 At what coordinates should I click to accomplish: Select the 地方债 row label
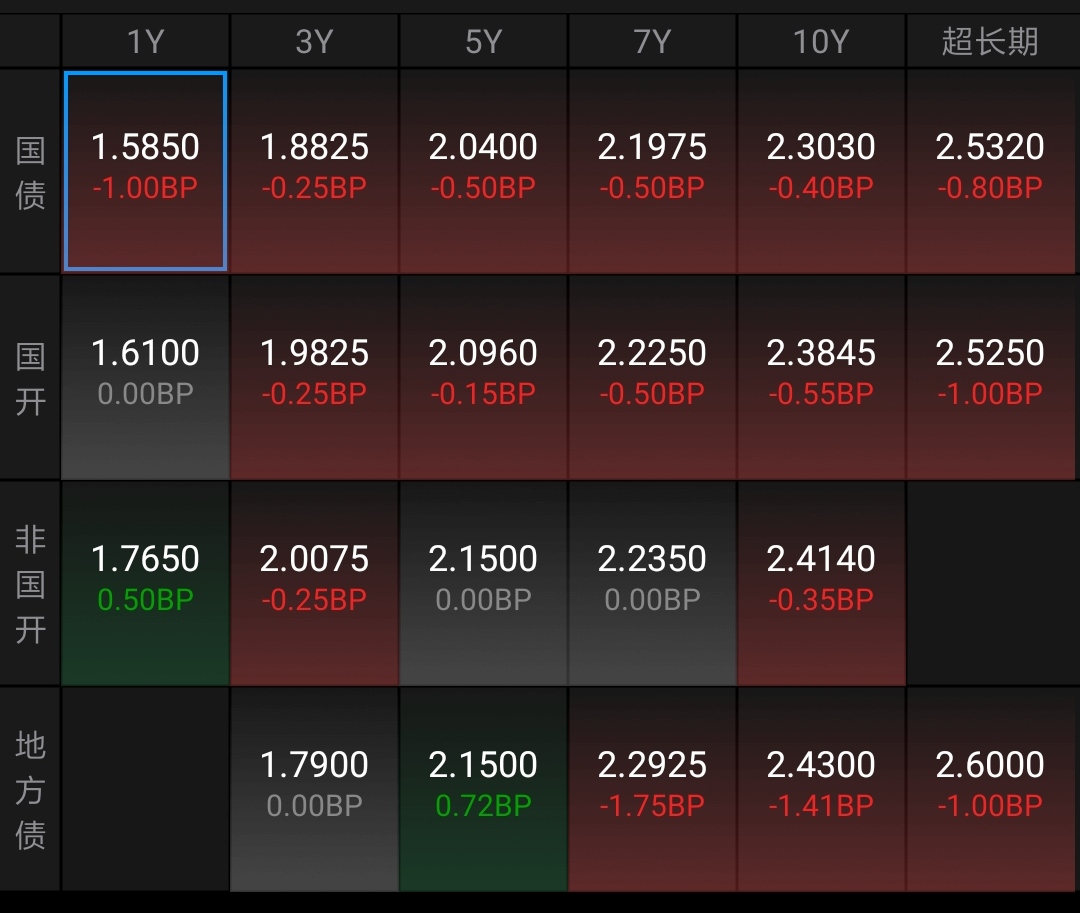[x=30, y=790]
